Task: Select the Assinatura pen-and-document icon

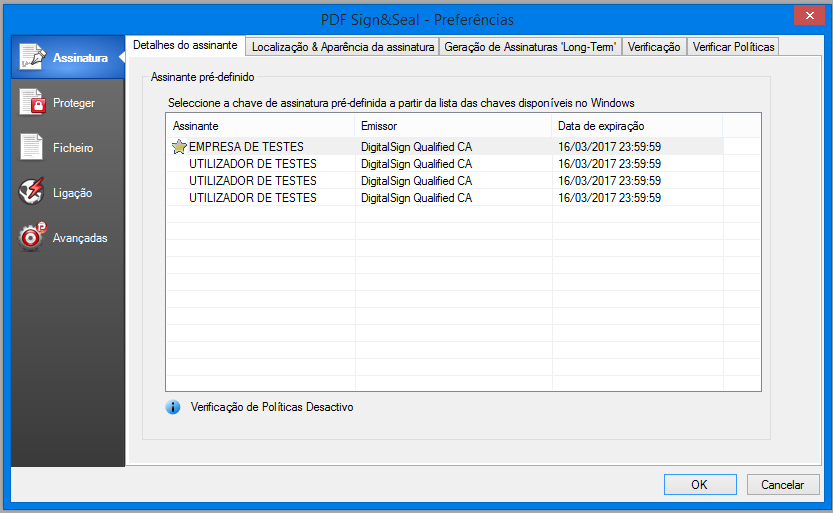Action: tap(32, 57)
